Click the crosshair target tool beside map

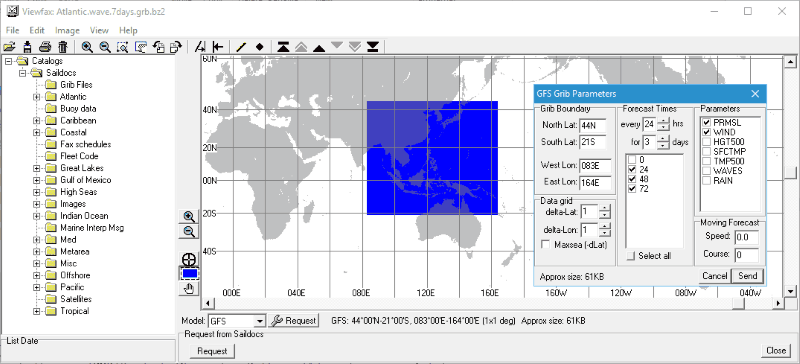click(x=189, y=259)
